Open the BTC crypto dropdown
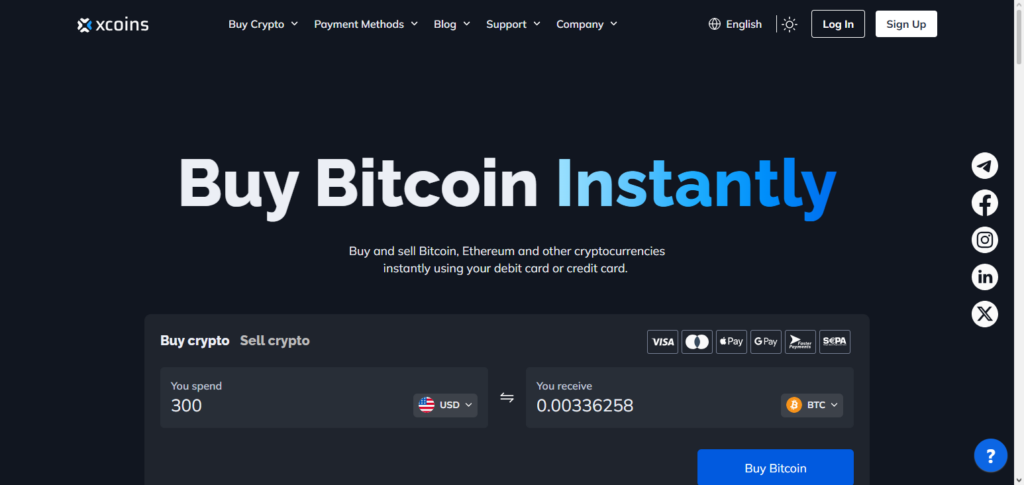Screen dimensions: 1024x485 pos(812,405)
